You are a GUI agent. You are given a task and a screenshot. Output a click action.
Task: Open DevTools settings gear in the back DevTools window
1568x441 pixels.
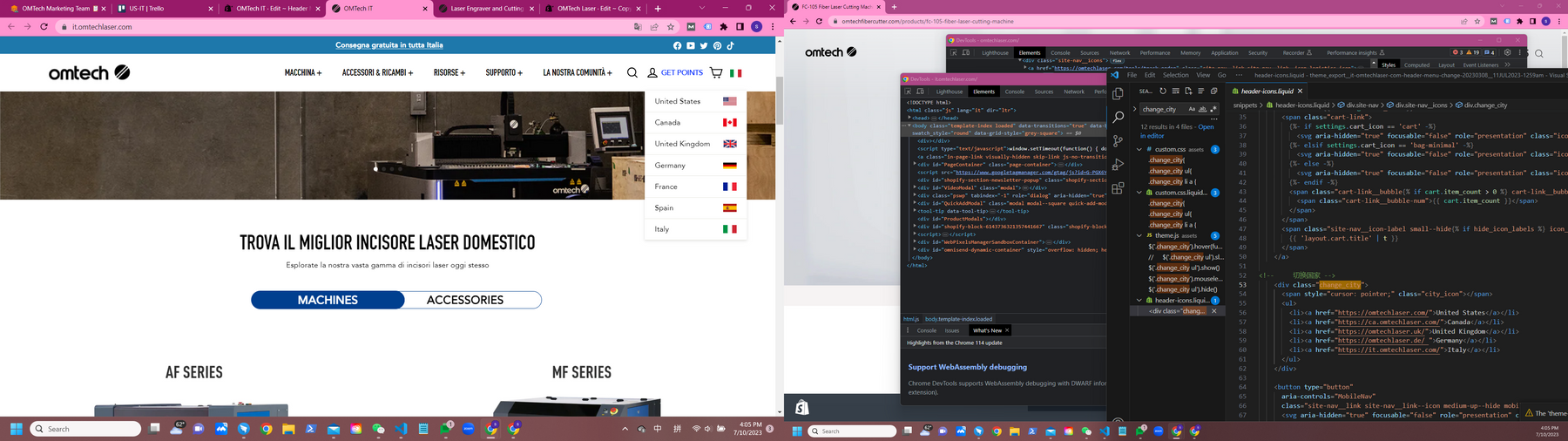[x=1507, y=52]
